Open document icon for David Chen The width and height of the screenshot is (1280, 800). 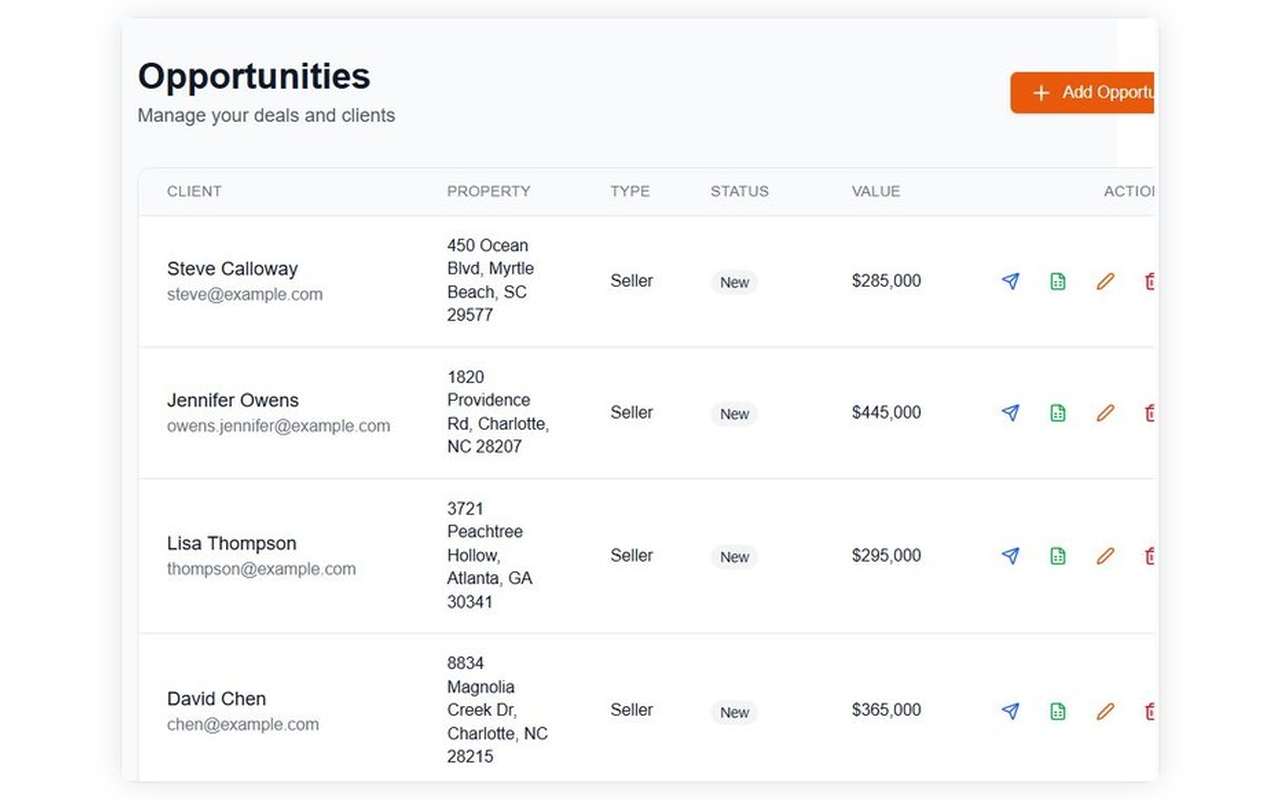tap(1057, 711)
